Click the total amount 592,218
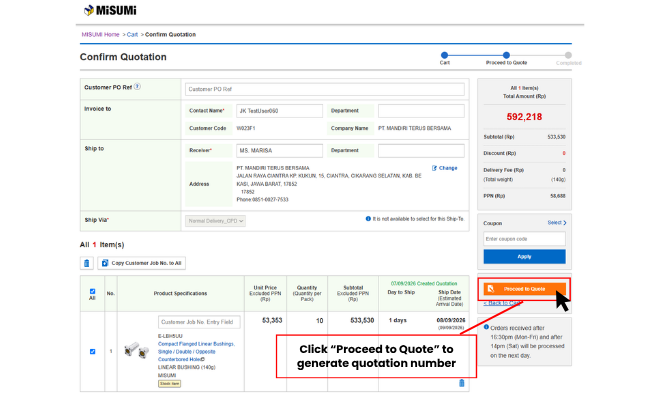Viewport: 660px width, 400px height. [x=524, y=117]
